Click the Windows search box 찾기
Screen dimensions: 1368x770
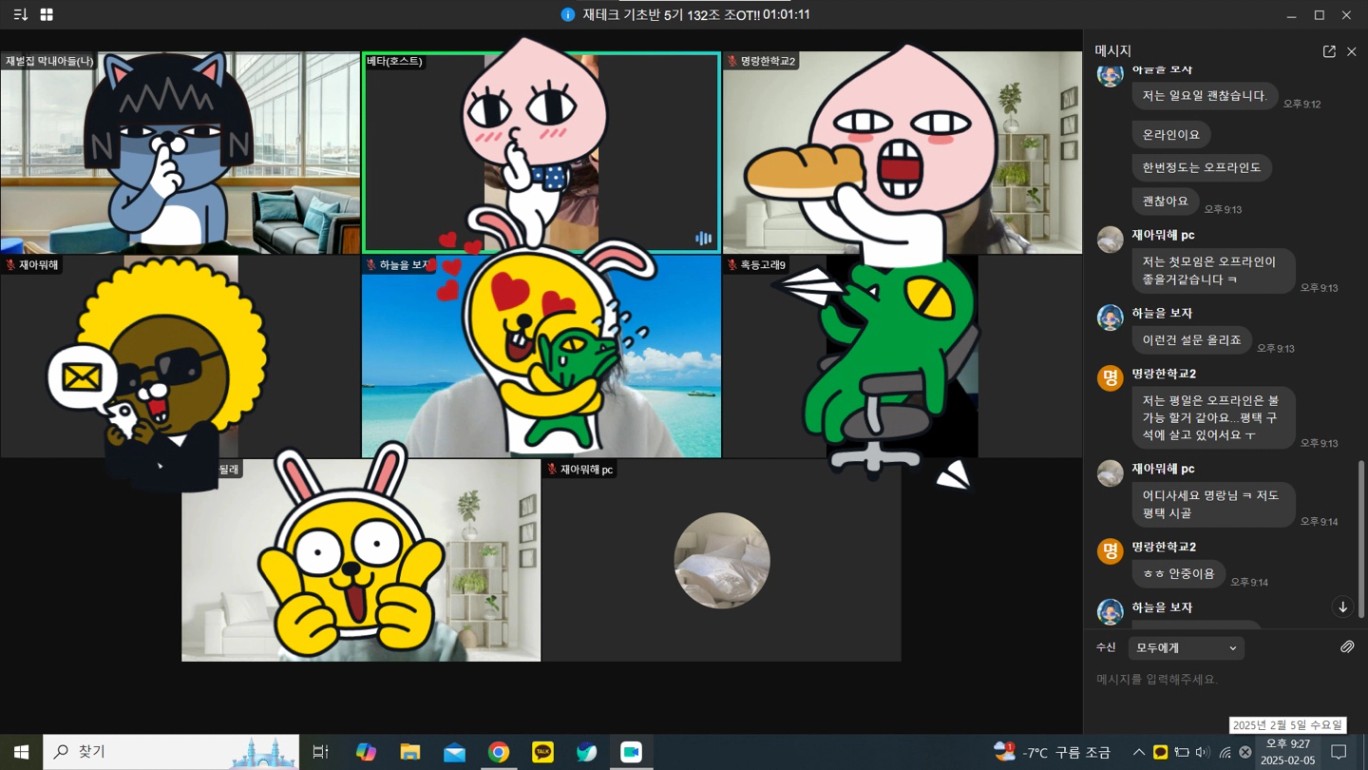(170, 752)
